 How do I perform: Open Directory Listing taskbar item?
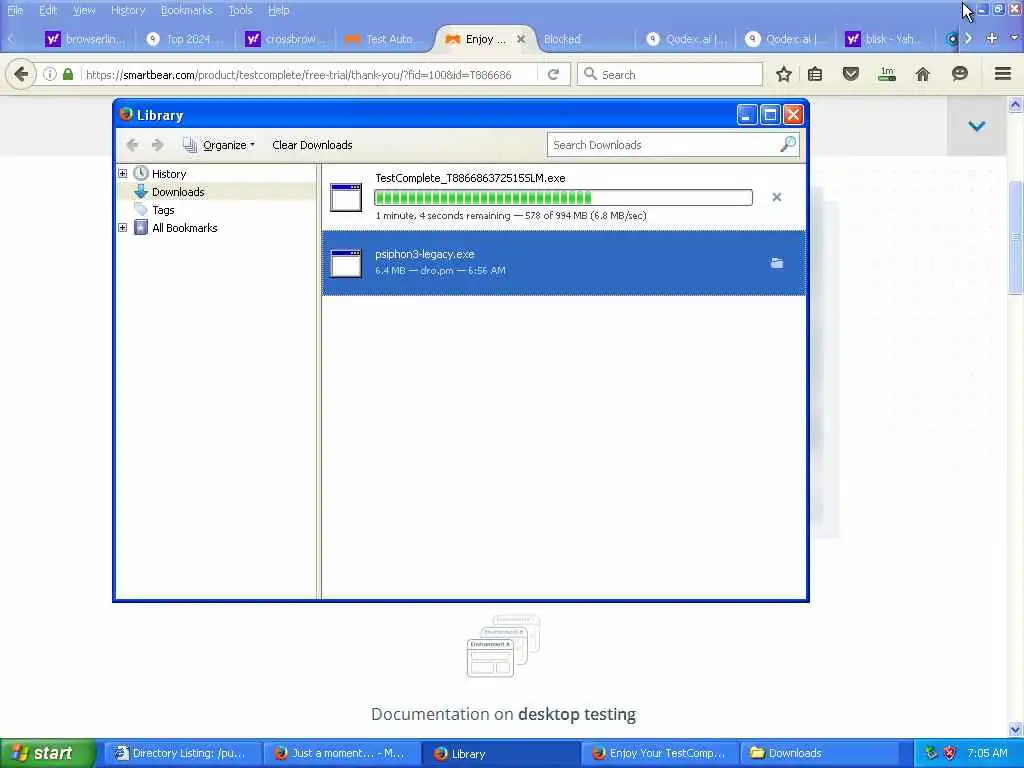pyautogui.click(x=181, y=753)
